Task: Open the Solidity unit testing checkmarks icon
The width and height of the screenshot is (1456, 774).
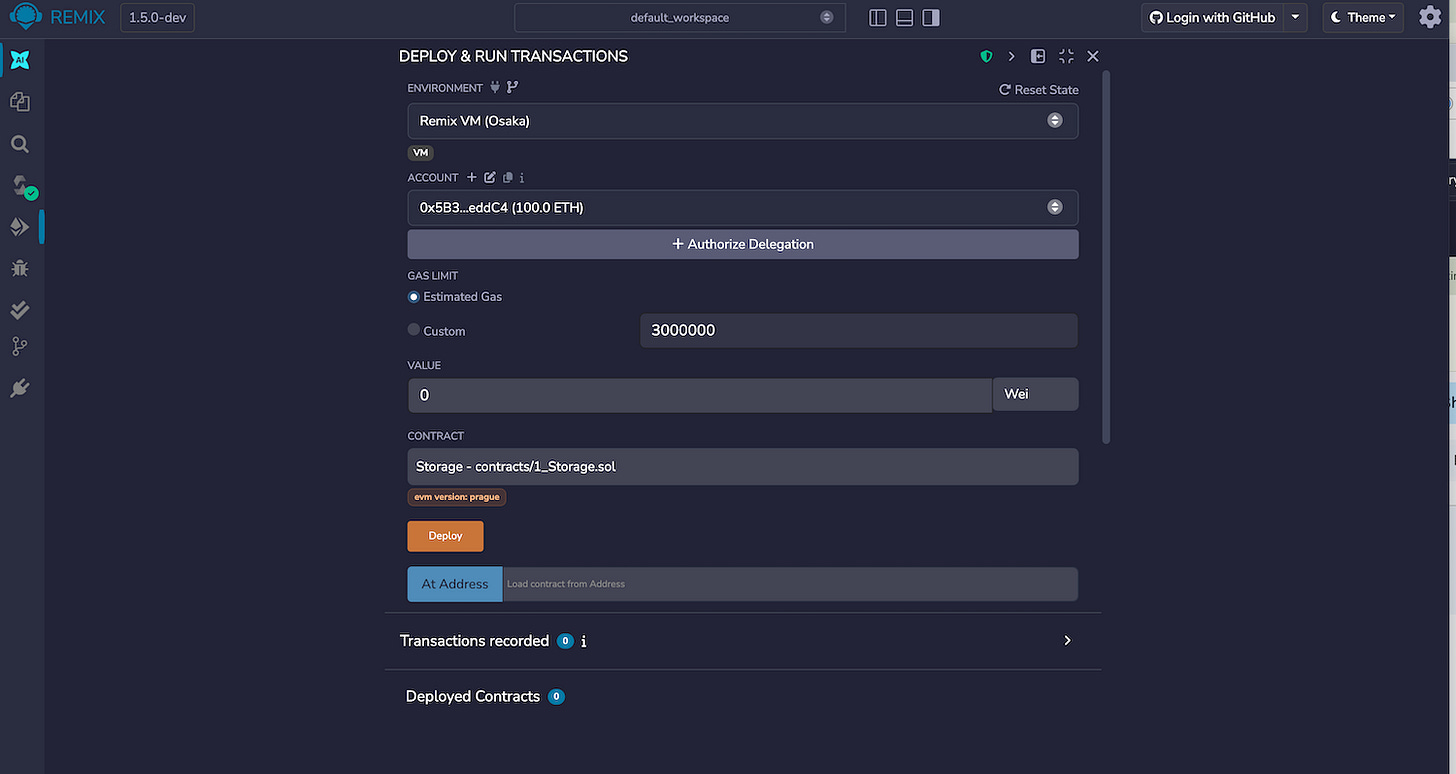Action: [20, 310]
